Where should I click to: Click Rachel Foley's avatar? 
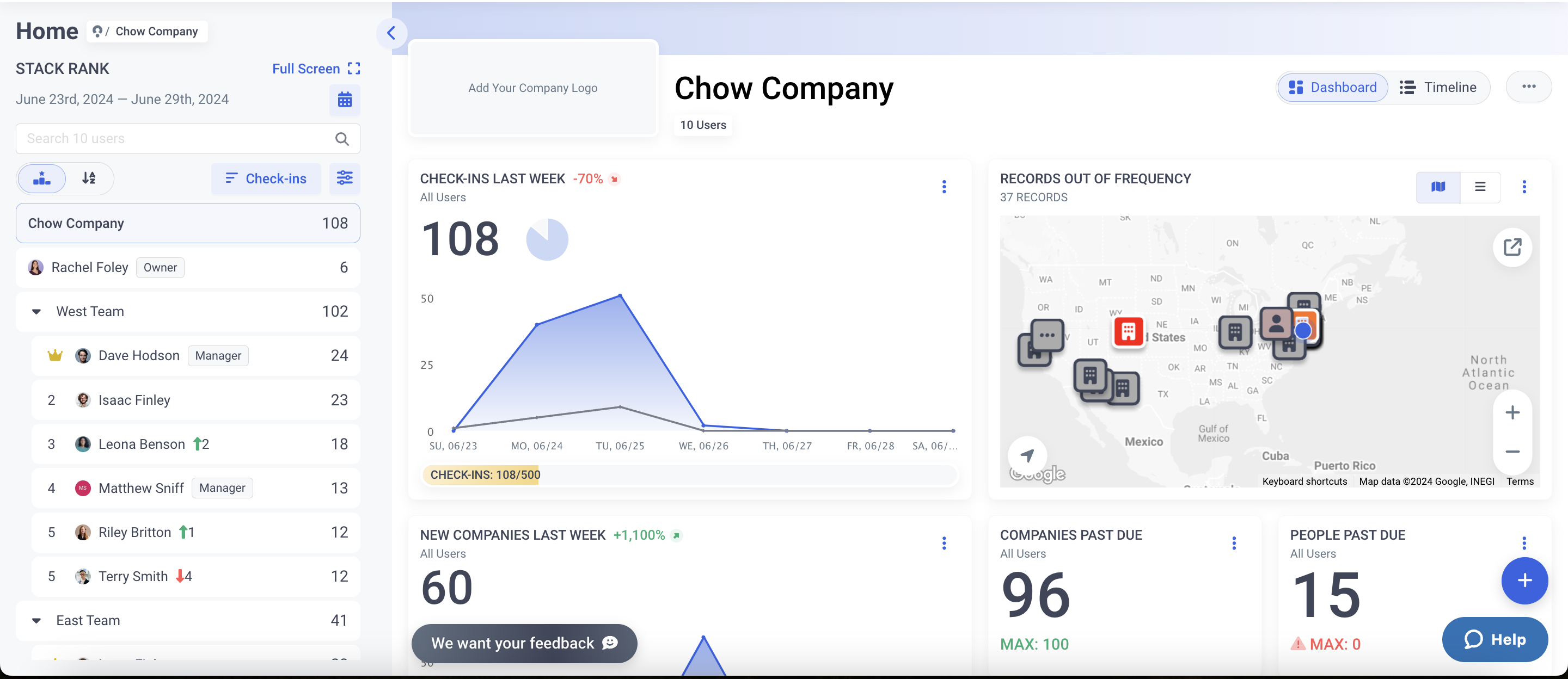pyautogui.click(x=36, y=268)
